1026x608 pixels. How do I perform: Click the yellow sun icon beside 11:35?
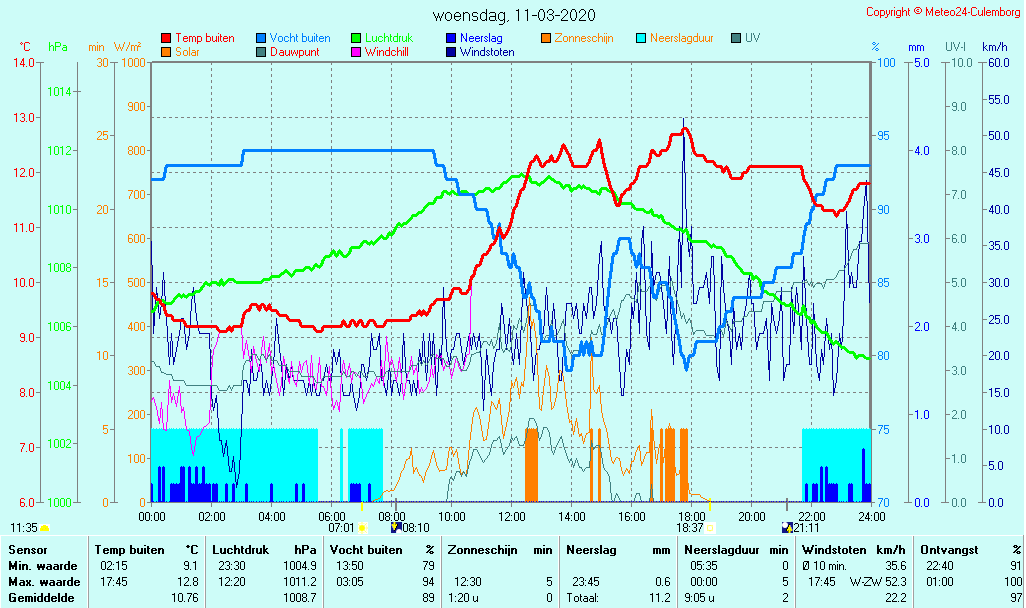tap(45, 527)
